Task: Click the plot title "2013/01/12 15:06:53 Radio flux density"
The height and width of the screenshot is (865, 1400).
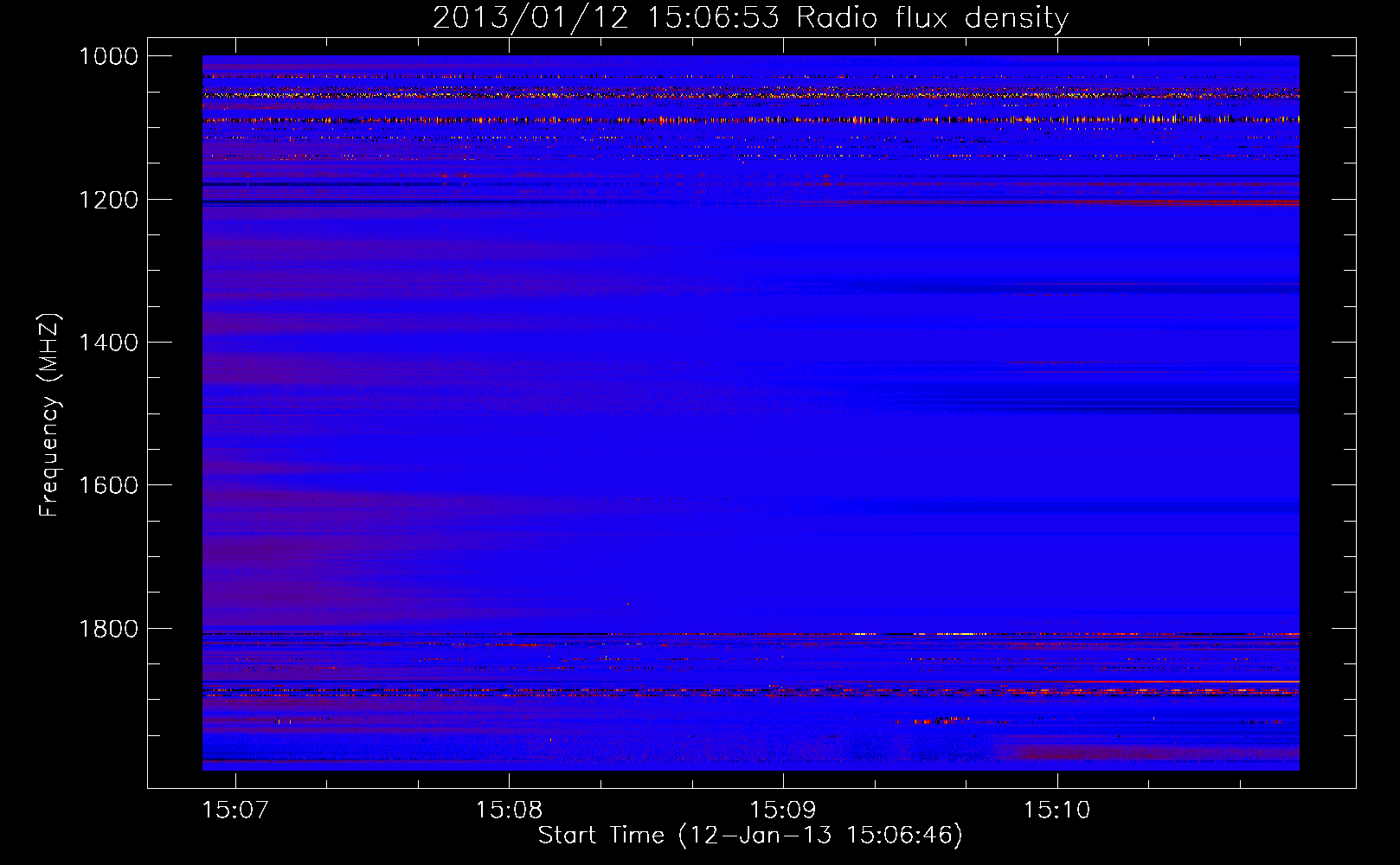Action: pyautogui.click(x=750, y=18)
